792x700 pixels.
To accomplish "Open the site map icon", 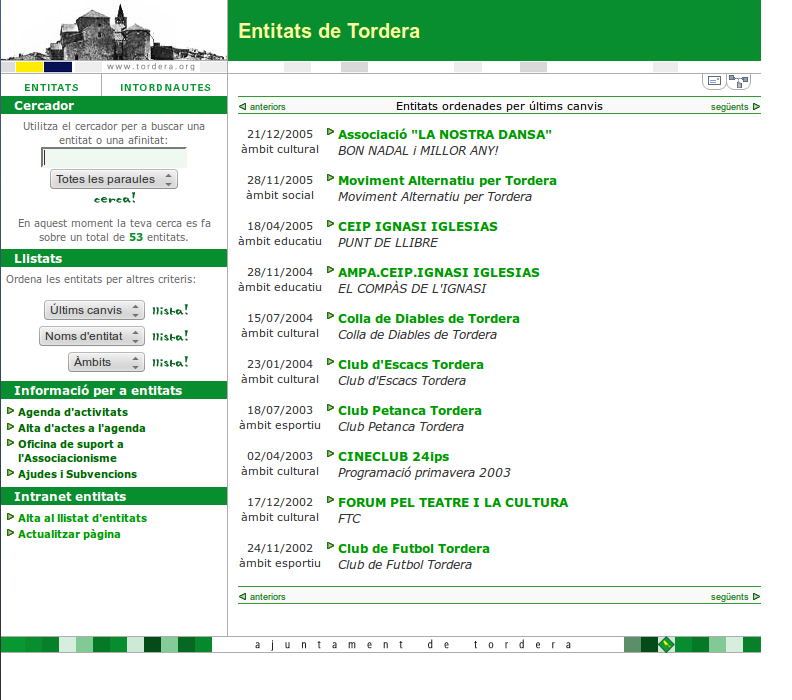I will [x=738, y=81].
